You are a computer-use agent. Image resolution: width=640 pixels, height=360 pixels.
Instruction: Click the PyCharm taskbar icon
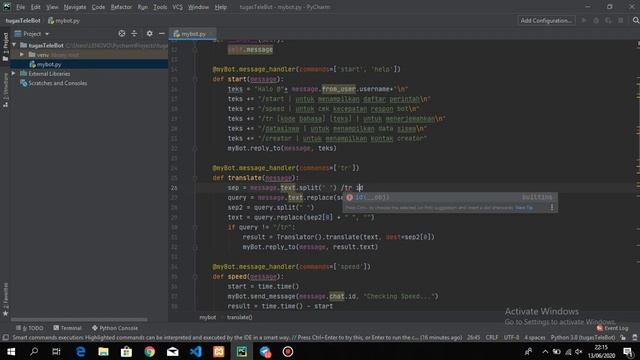242,351
